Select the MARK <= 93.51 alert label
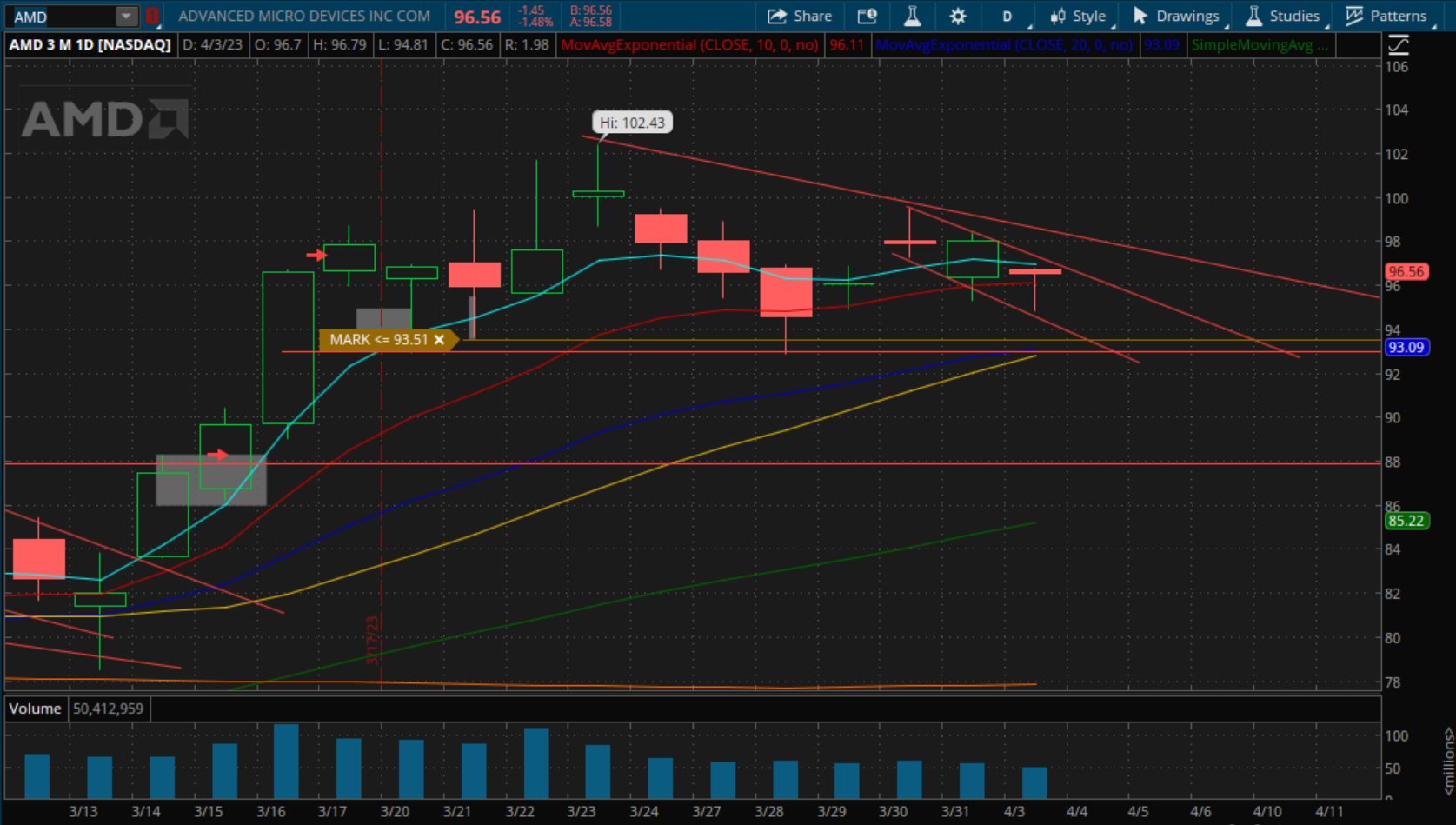 pos(378,340)
